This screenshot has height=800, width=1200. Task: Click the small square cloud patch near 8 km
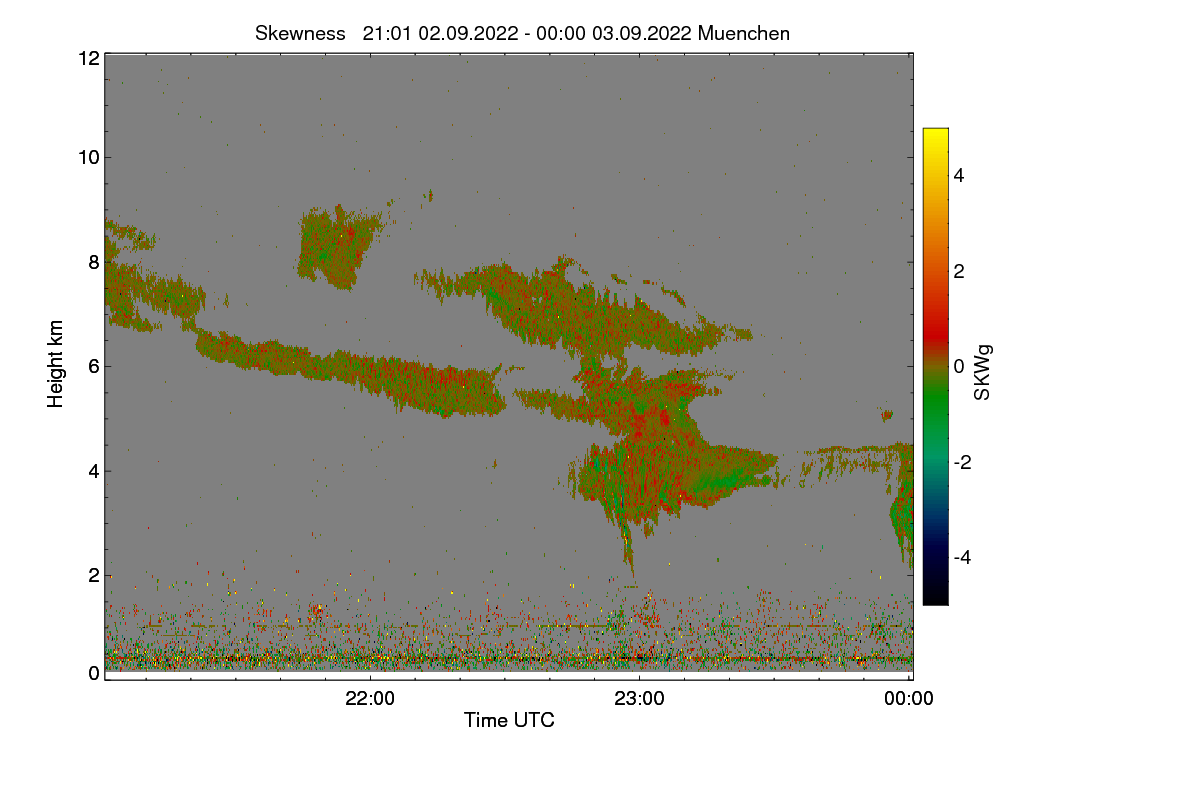click(340, 246)
